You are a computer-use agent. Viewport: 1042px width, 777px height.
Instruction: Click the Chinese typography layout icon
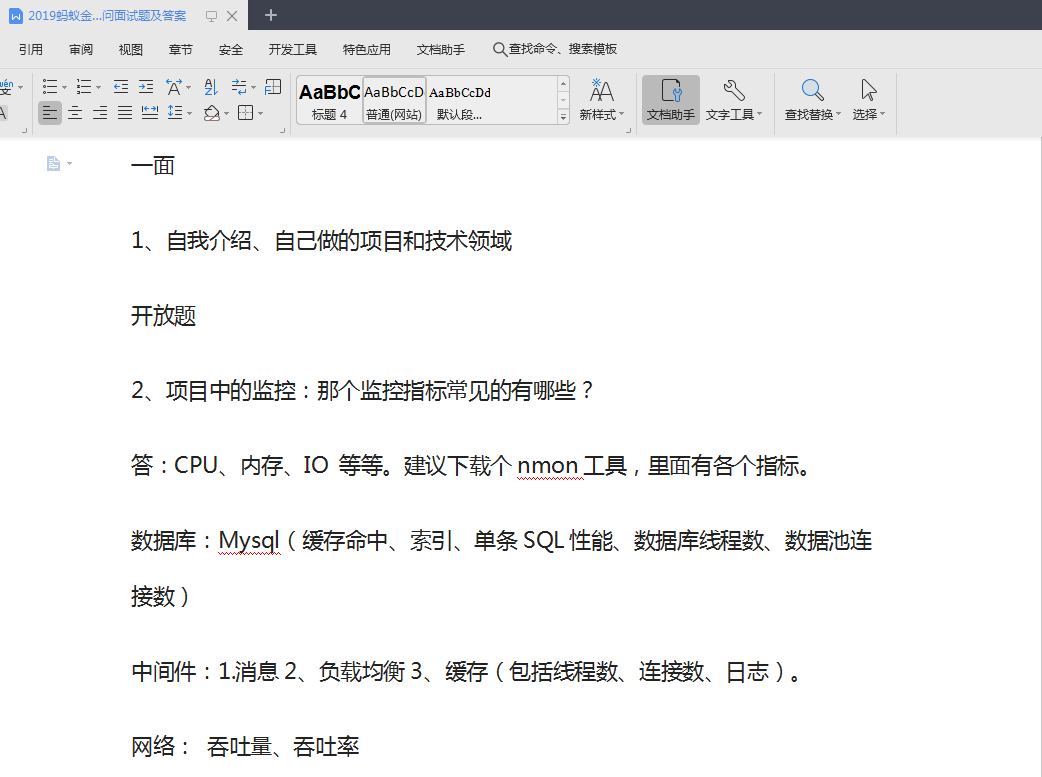point(174,86)
